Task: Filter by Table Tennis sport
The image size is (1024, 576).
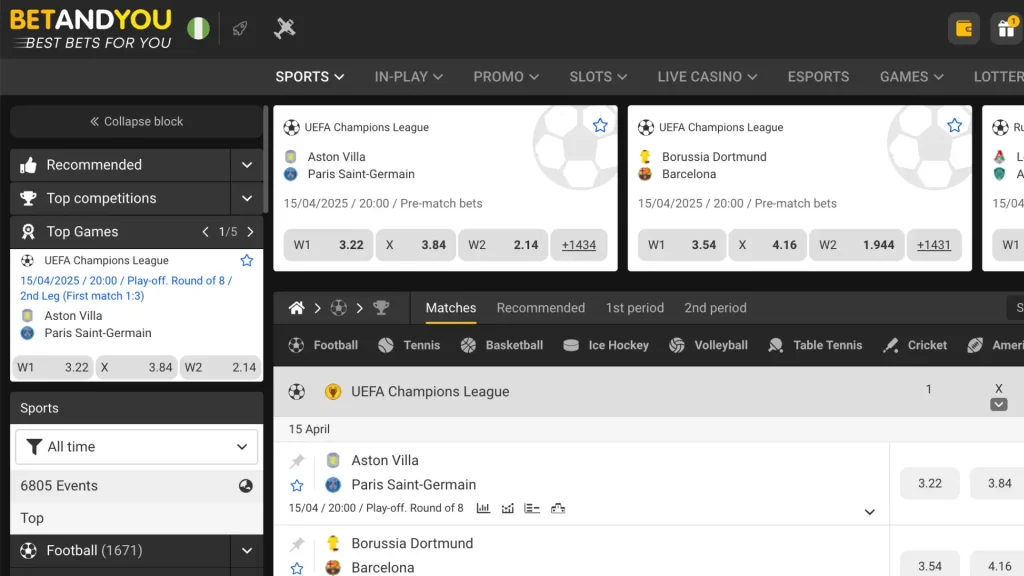Action: point(815,345)
